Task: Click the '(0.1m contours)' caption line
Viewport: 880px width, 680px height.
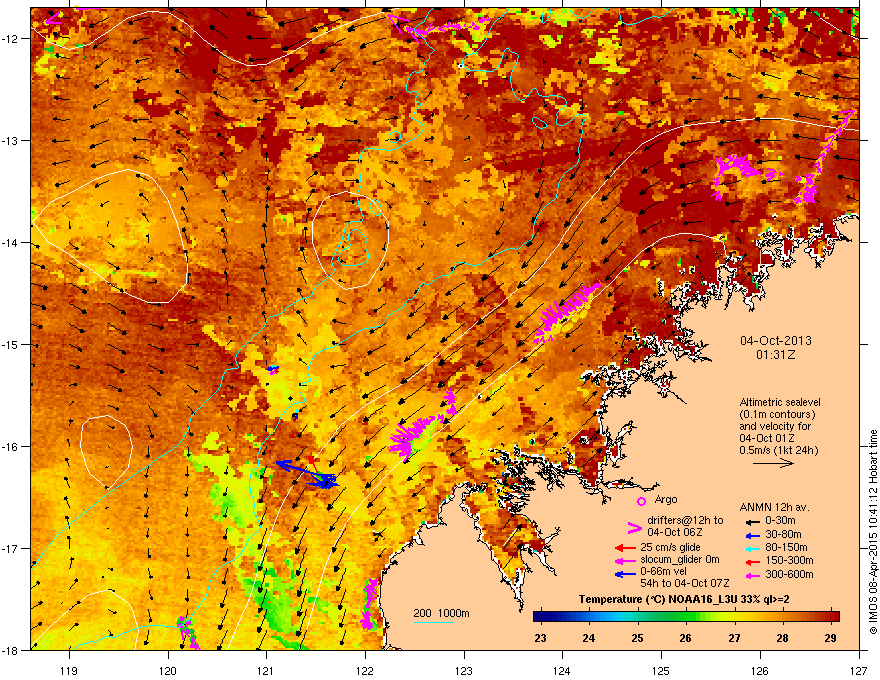Action: pyautogui.click(x=777, y=415)
